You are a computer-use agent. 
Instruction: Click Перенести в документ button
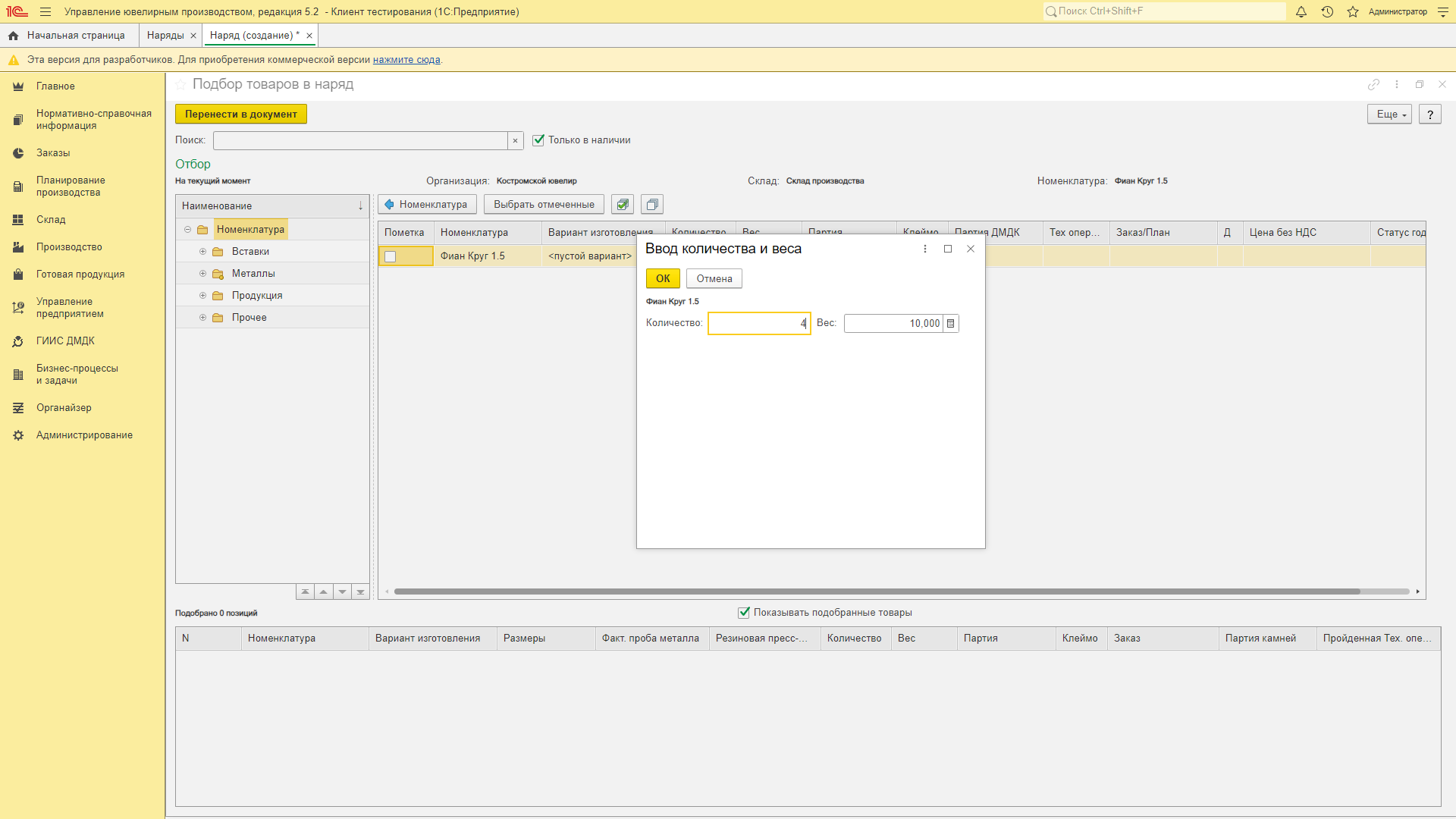[241, 114]
